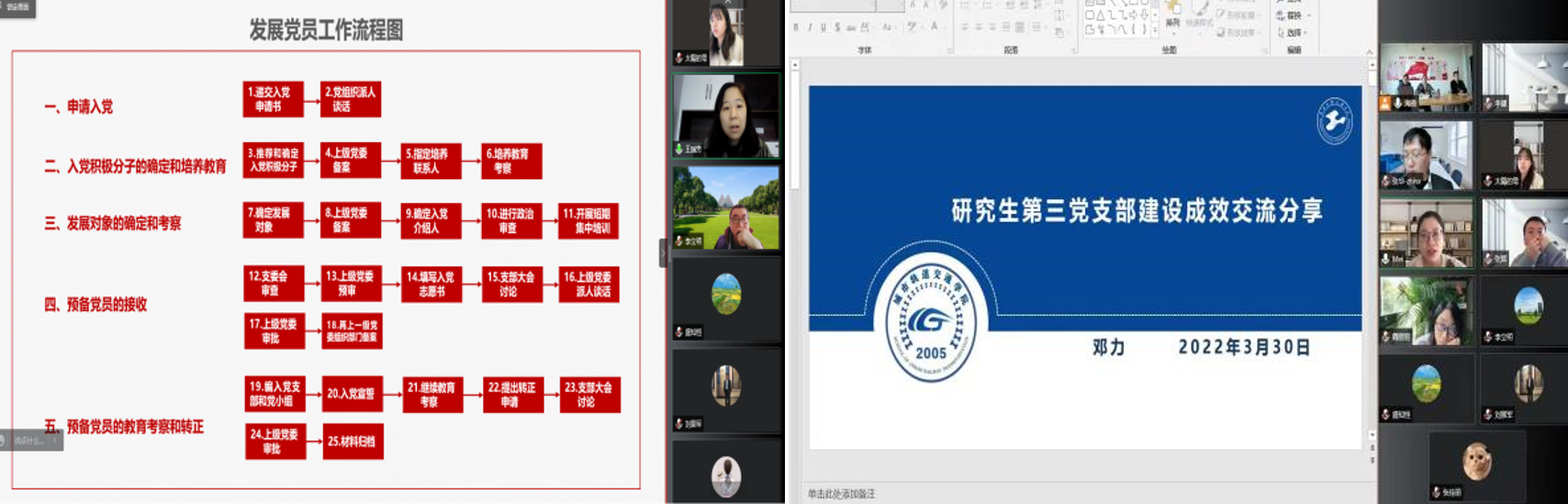Viewport: 1568px width, 504px height.
Task: Click the notes field 单击此处添加备注
Action: [842, 494]
